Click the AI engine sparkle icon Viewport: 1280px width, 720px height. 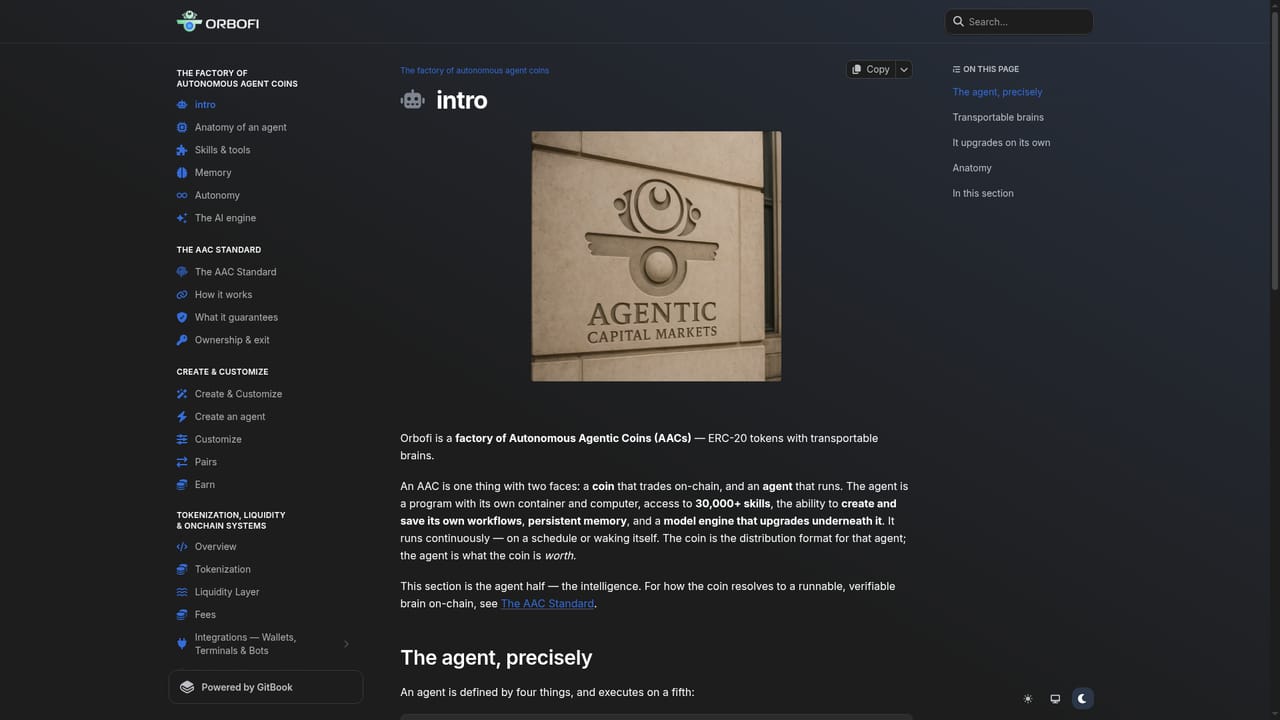[182, 218]
